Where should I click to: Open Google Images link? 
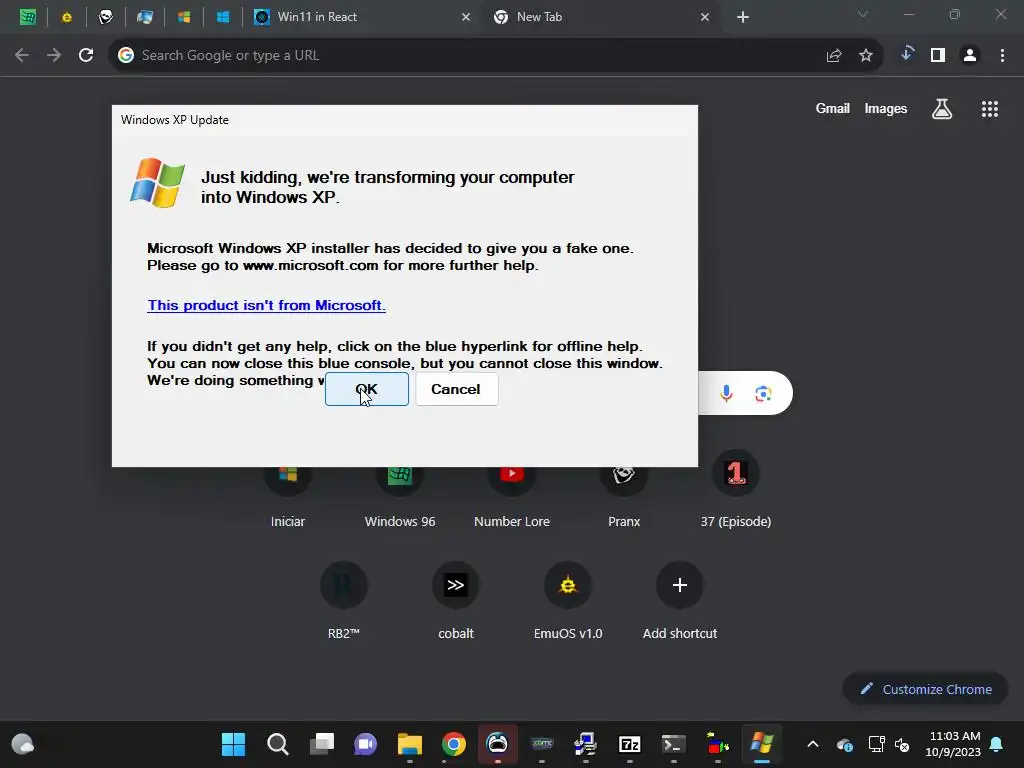tap(886, 108)
